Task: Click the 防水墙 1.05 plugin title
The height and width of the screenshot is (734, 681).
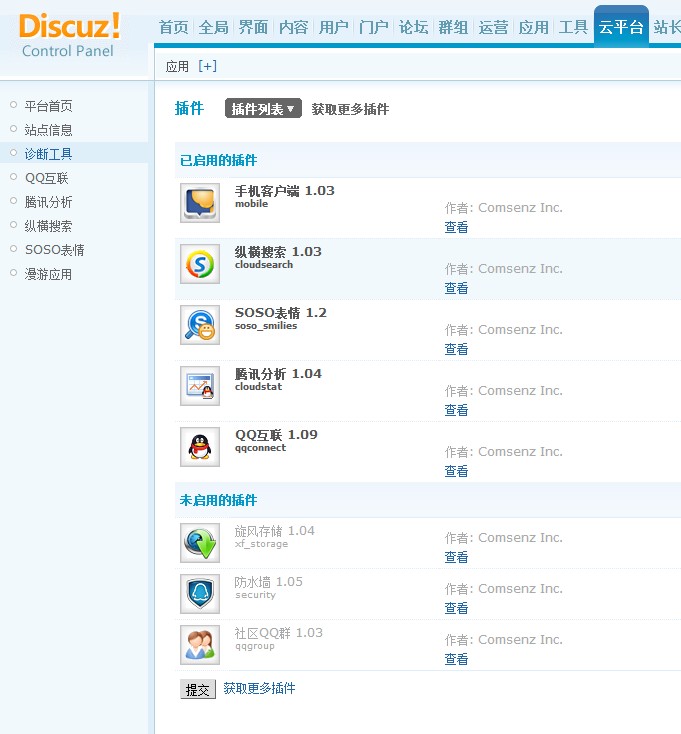Action: coord(269,582)
